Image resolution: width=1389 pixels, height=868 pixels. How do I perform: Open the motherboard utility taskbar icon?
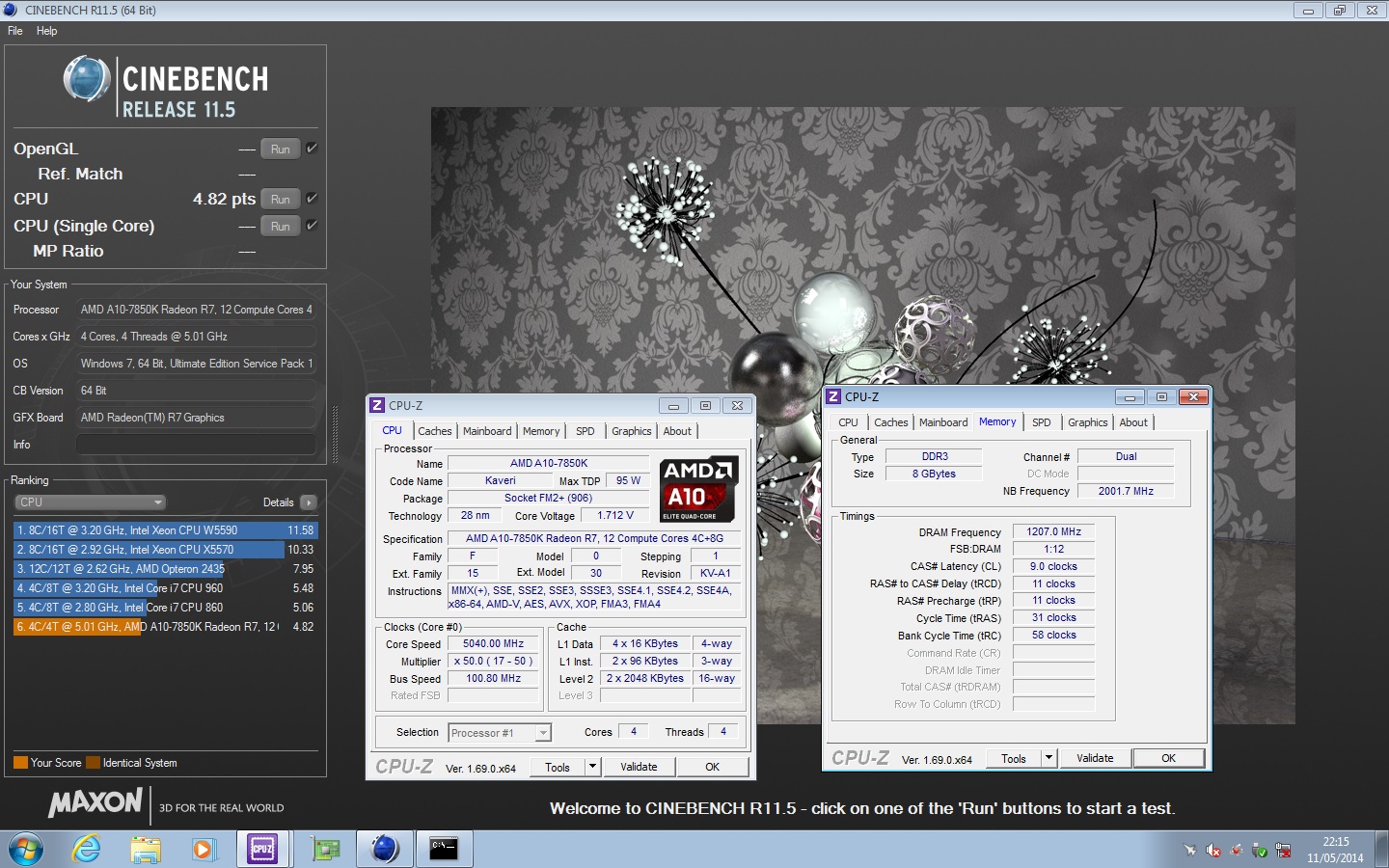click(x=325, y=849)
